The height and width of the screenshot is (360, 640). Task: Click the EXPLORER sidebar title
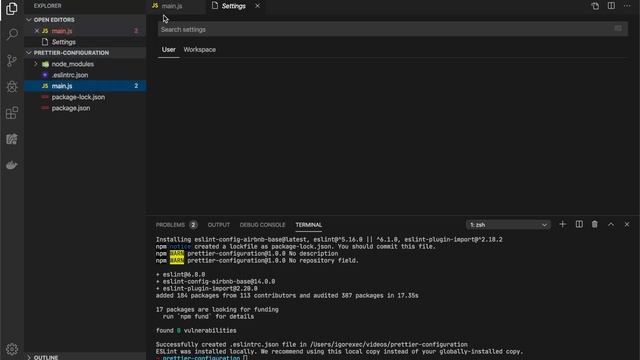[47, 6]
